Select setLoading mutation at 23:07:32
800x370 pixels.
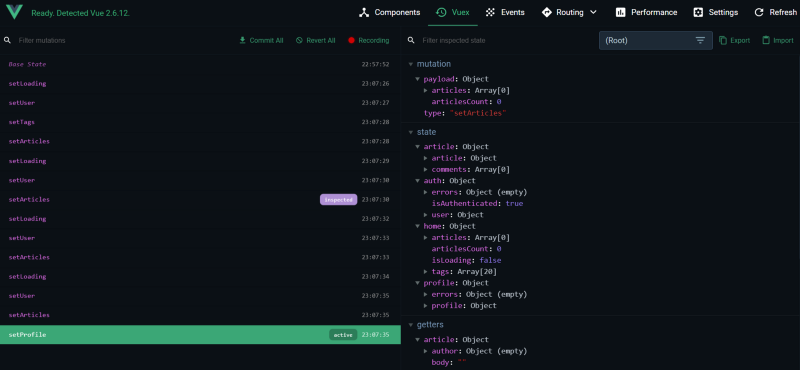click(x=200, y=218)
